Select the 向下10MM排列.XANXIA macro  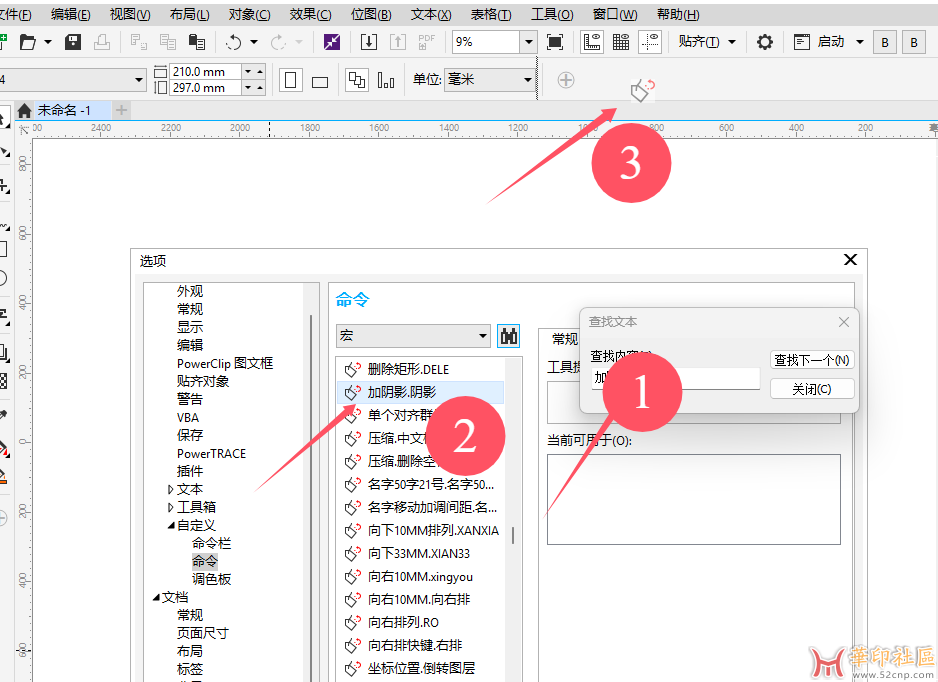(421, 531)
